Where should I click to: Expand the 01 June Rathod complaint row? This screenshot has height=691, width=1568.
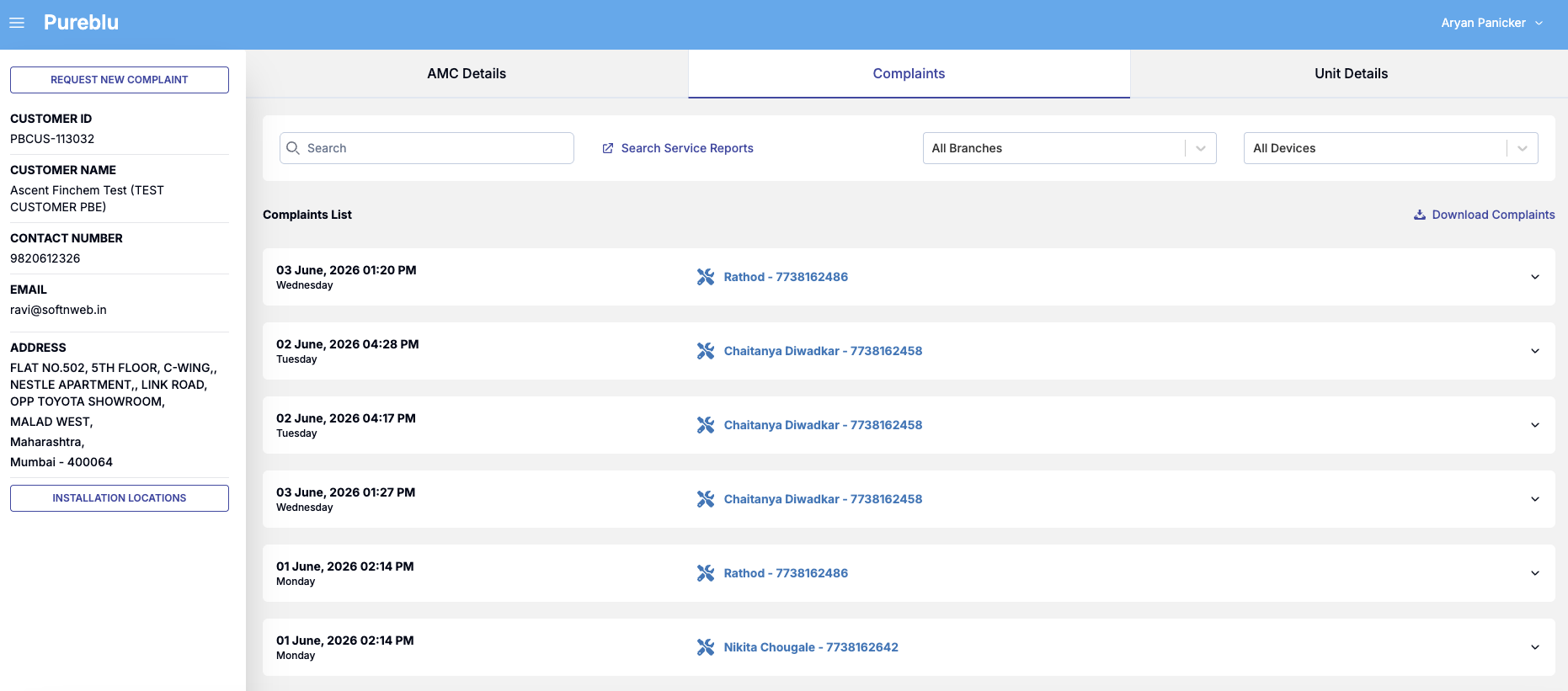tap(1535, 573)
